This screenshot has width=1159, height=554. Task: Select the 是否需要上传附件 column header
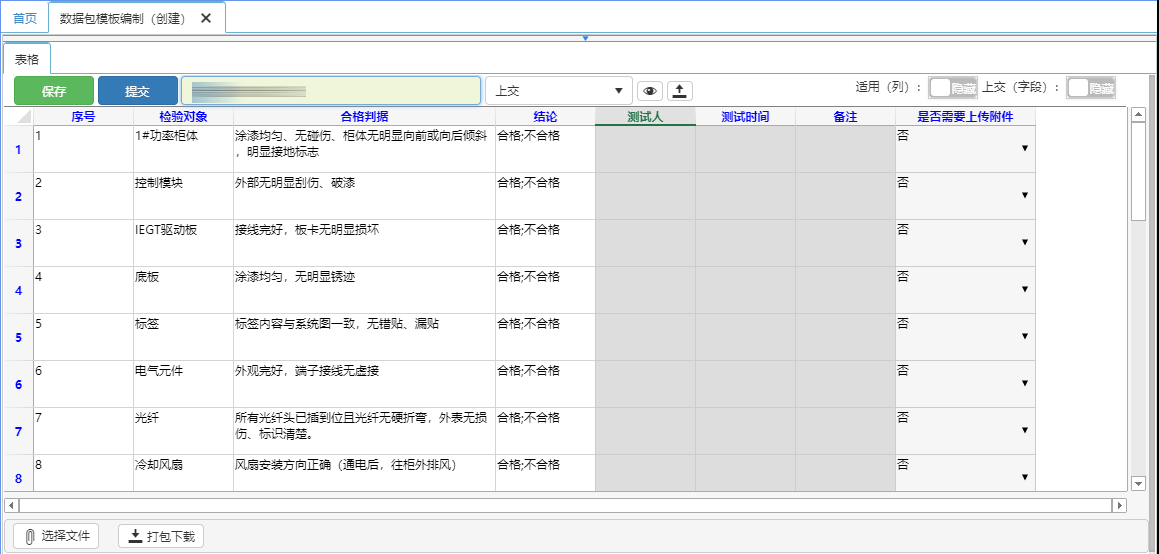click(x=965, y=117)
